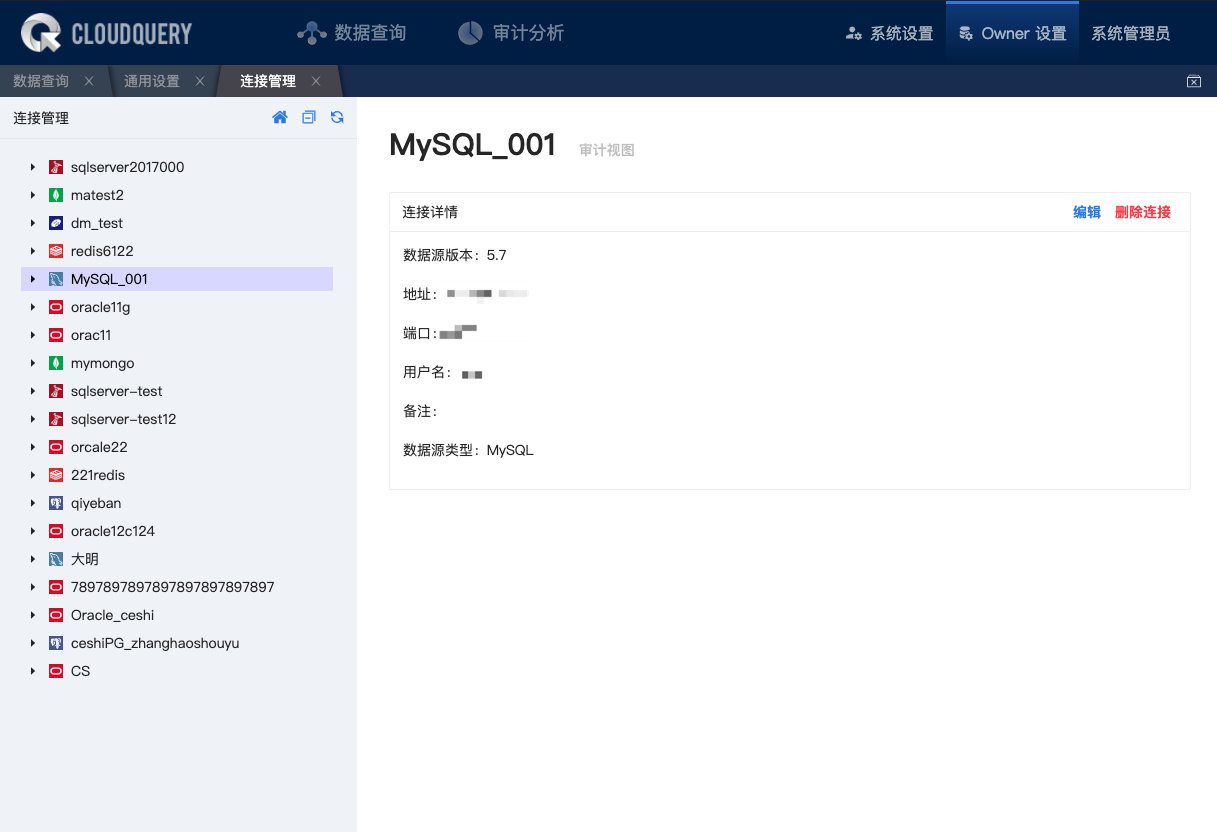Click the collapse-all icon in 连接管理 panel
This screenshot has width=1217, height=832.
click(309, 117)
